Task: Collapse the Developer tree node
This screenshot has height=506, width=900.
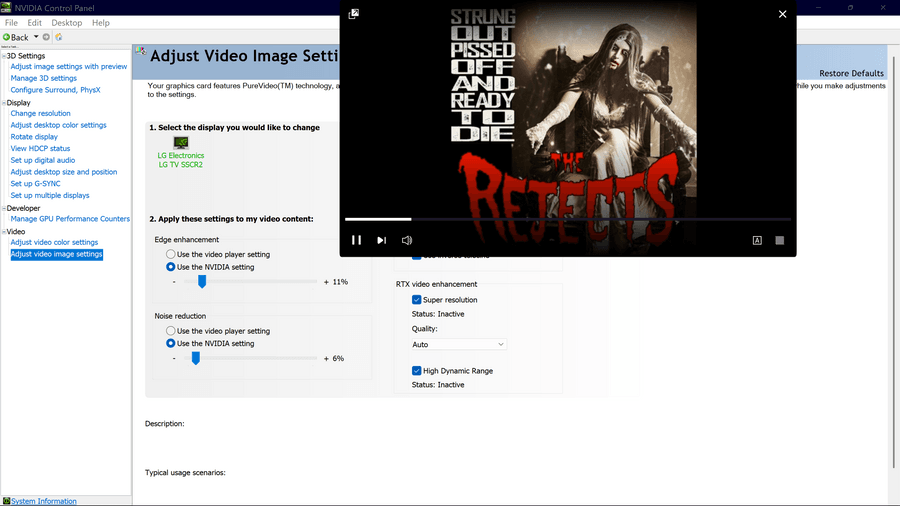Action: point(3,209)
